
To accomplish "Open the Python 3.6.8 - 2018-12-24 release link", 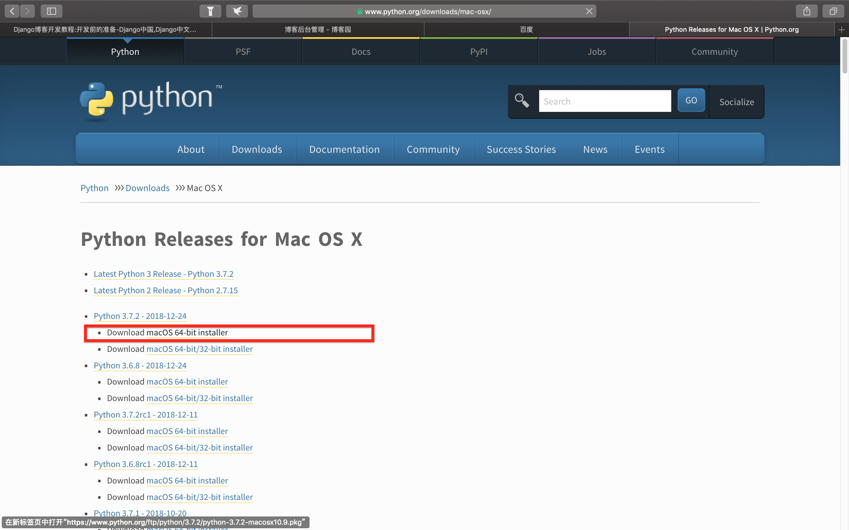I will 140,365.
